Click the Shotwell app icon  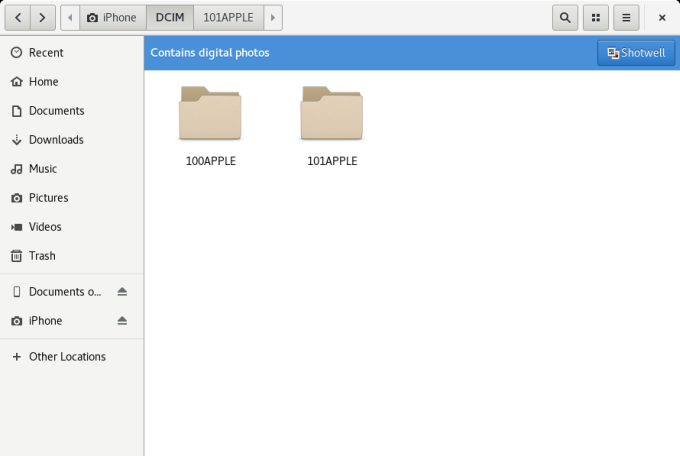point(613,53)
